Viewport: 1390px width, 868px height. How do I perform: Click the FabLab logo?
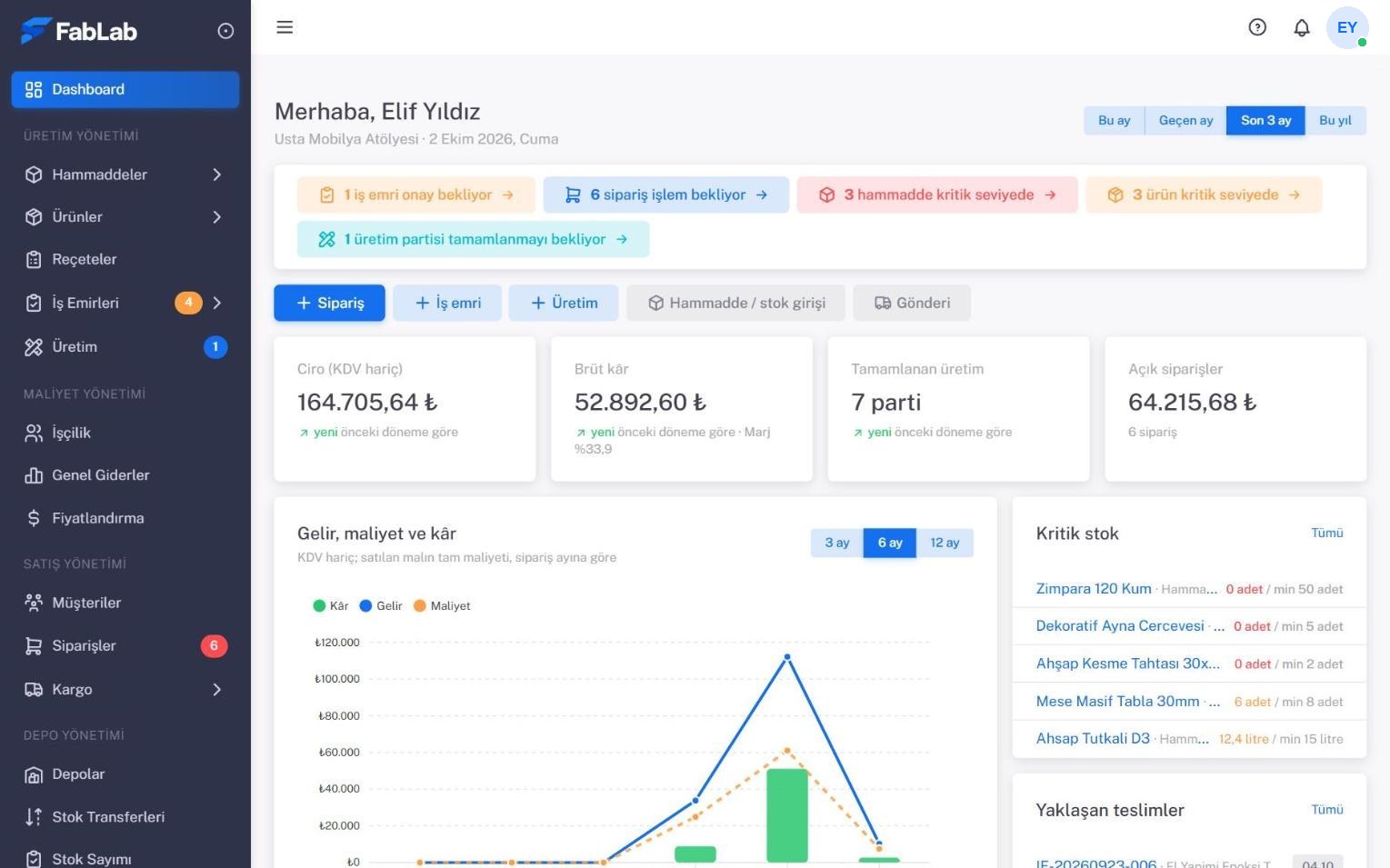click(79, 31)
